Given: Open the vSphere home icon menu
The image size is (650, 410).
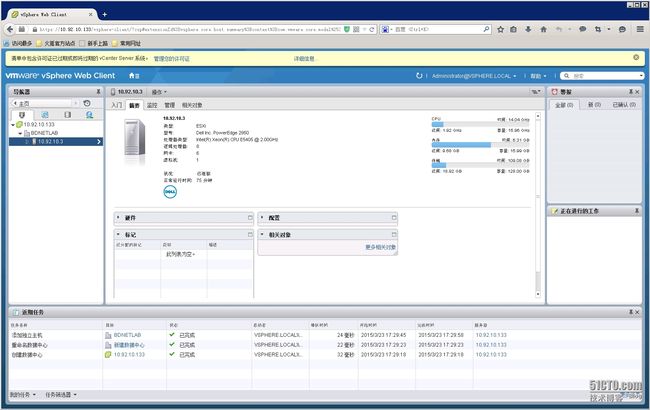Looking at the screenshot, I should 133,76.
